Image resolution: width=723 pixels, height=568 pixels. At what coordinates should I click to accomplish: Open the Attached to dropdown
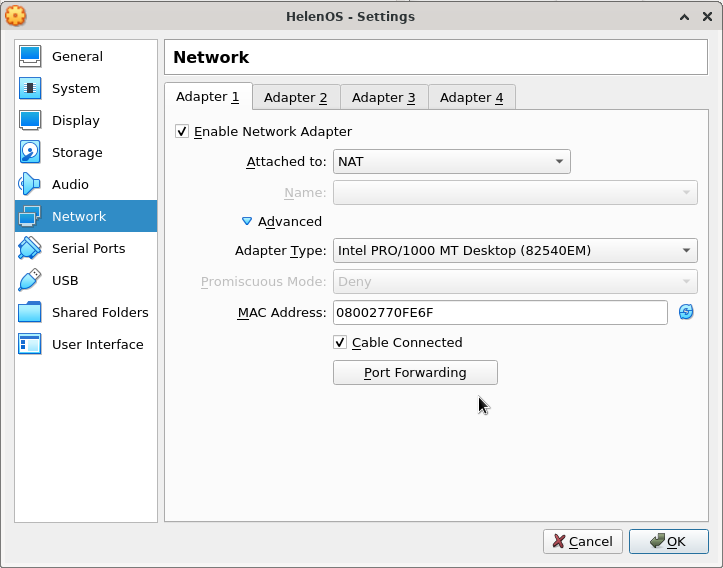click(451, 162)
